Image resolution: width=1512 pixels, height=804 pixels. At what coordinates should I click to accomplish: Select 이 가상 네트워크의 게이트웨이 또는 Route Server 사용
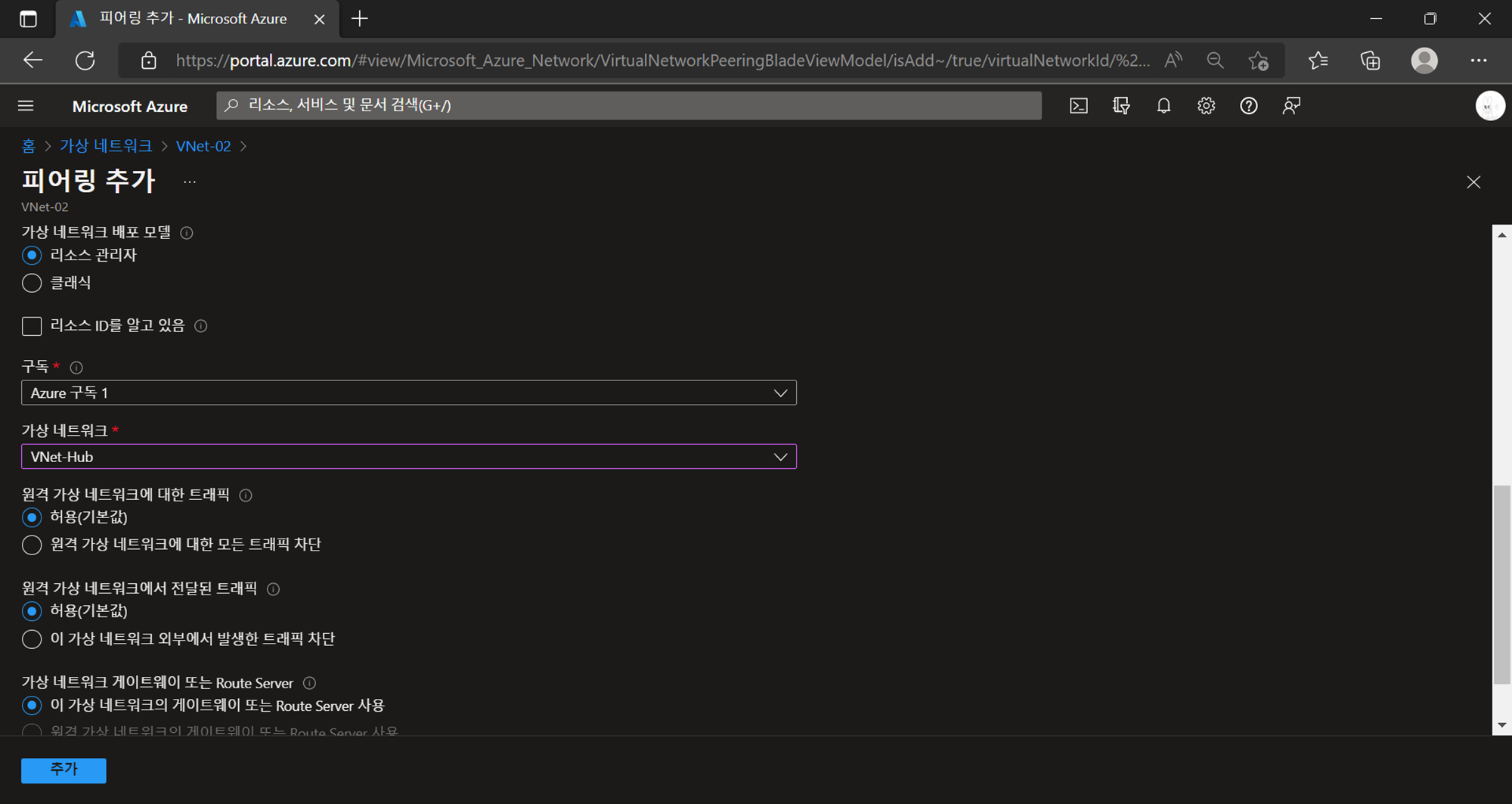tap(31, 706)
